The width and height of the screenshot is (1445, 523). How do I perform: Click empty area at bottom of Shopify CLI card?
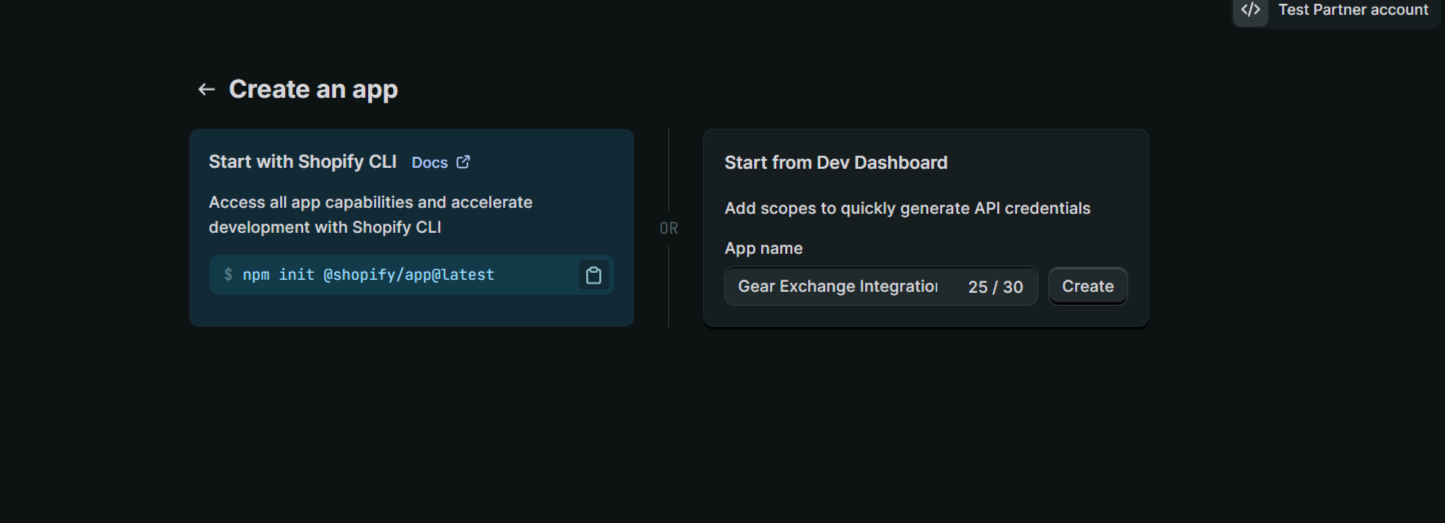(x=410, y=310)
